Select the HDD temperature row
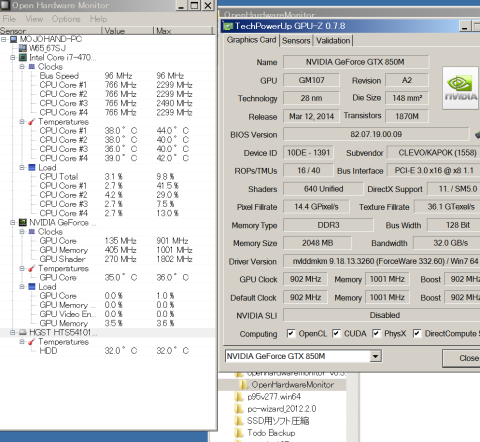The width and height of the screenshot is (480, 442). tap(107, 351)
